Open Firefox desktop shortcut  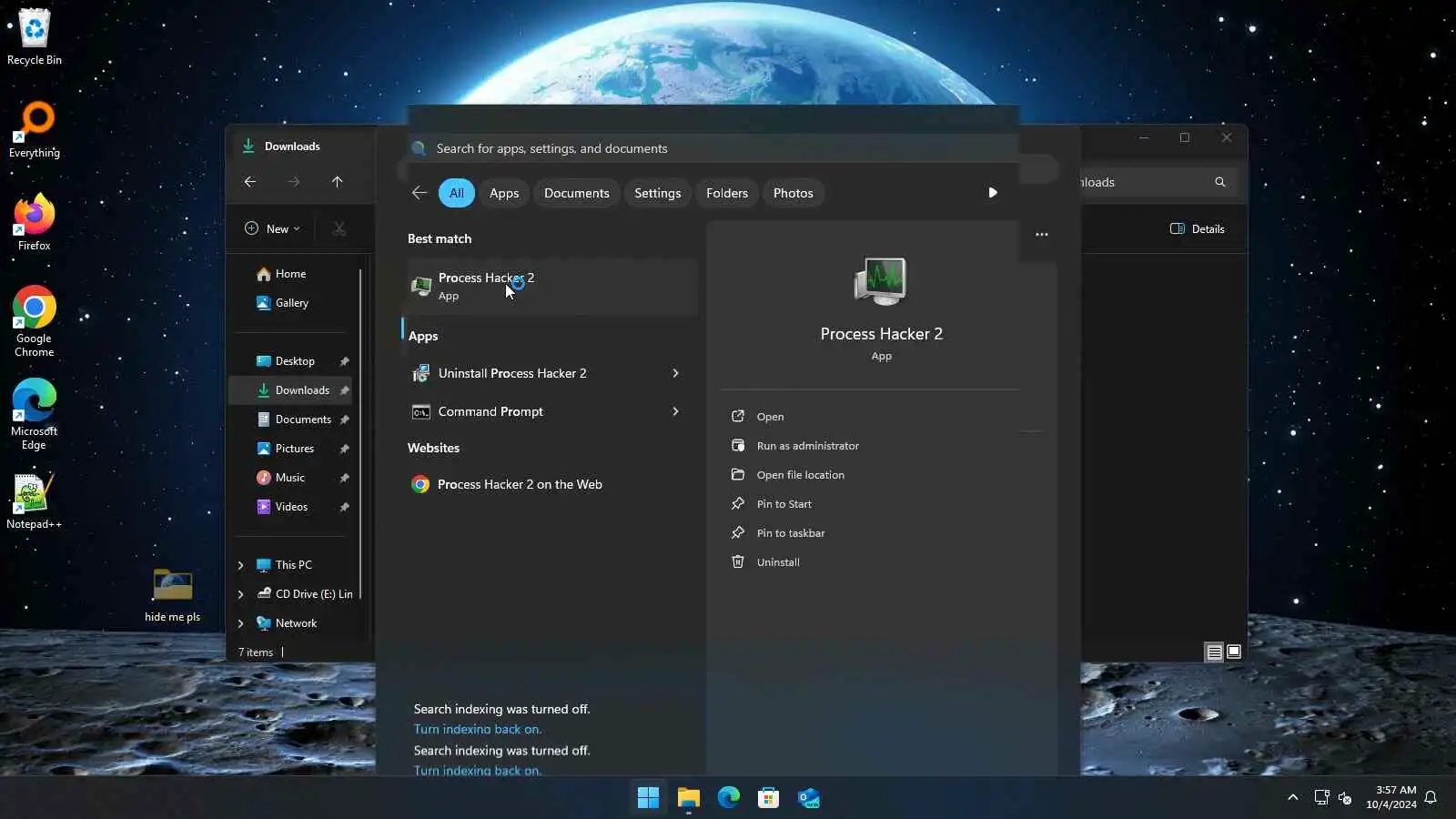pos(35,223)
